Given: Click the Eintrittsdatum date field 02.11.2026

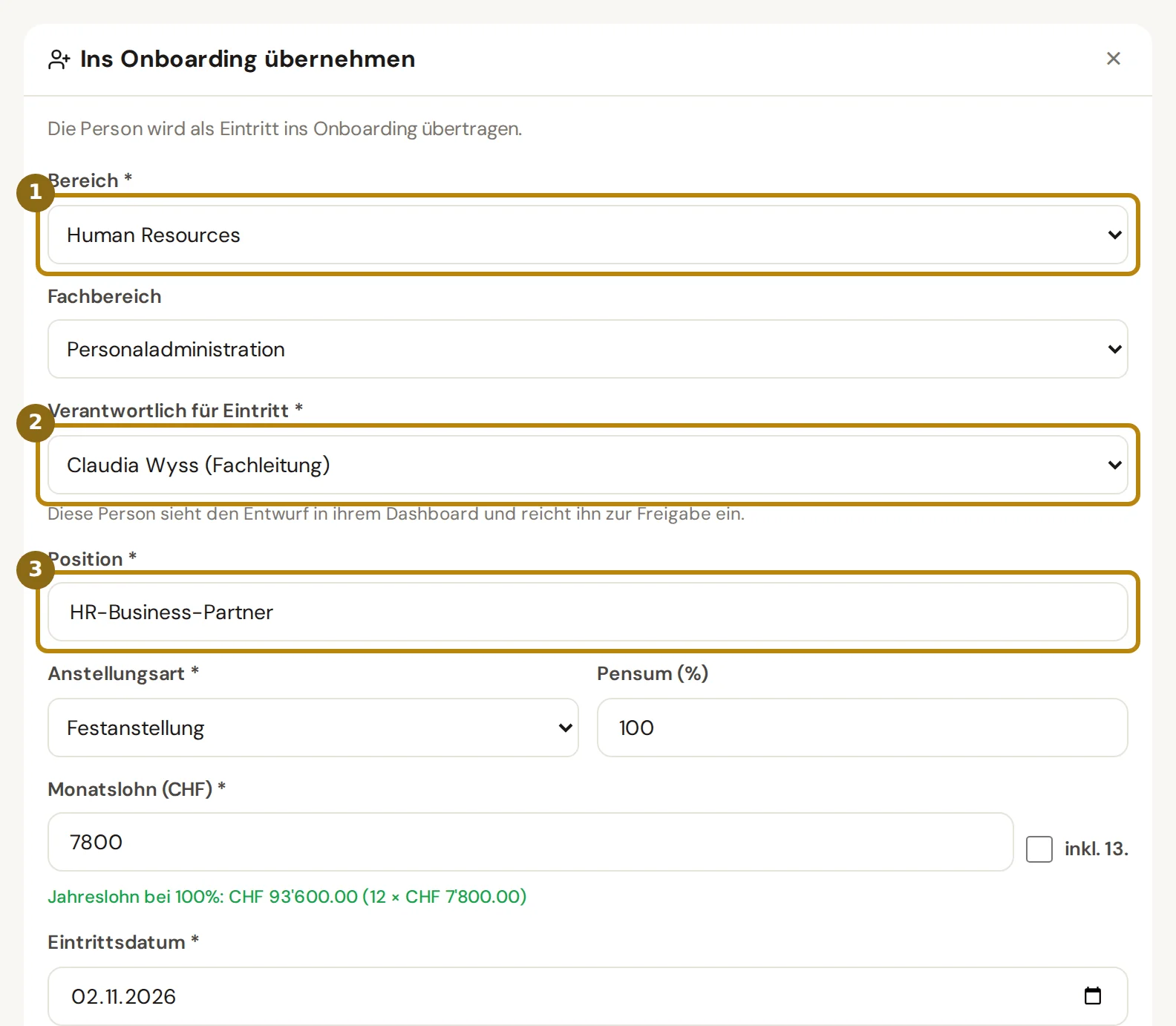Looking at the screenshot, I should (x=588, y=996).
